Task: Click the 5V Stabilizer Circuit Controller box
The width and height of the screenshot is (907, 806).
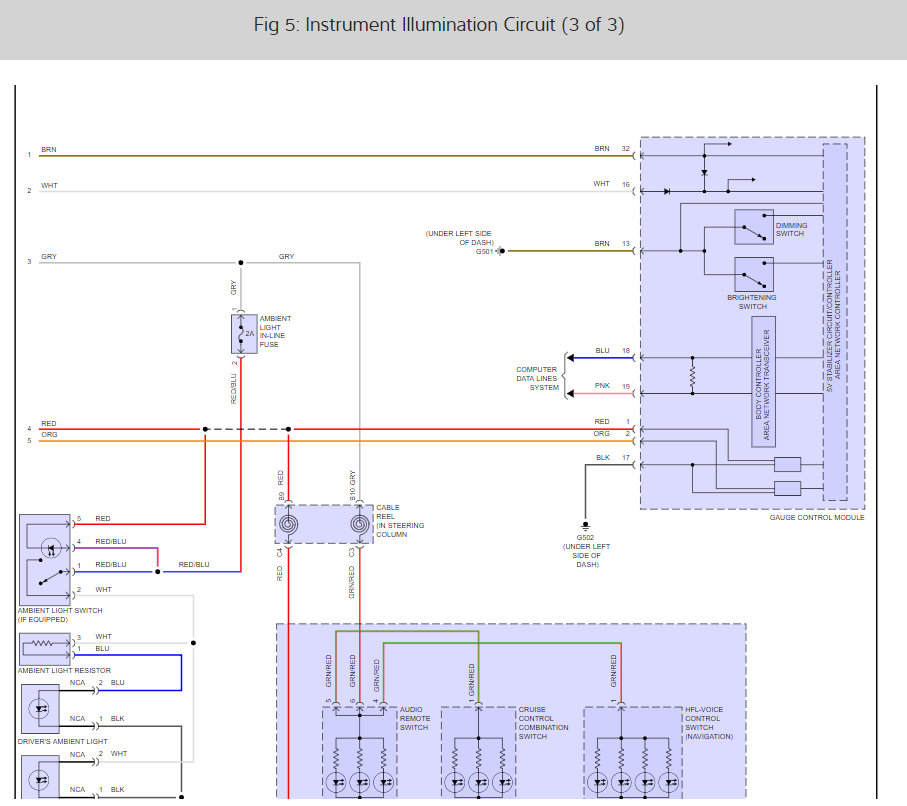Action: pyautogui.click(x=835, y=322)
